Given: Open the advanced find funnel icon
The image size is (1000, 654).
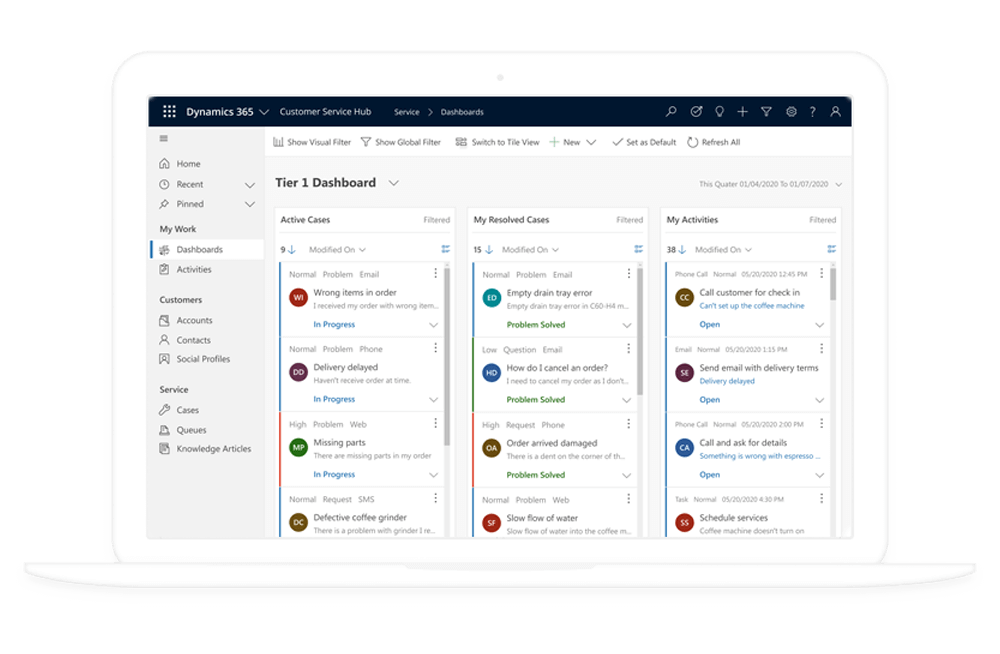Looking at the screenshot, I should [x=766, y=112].
